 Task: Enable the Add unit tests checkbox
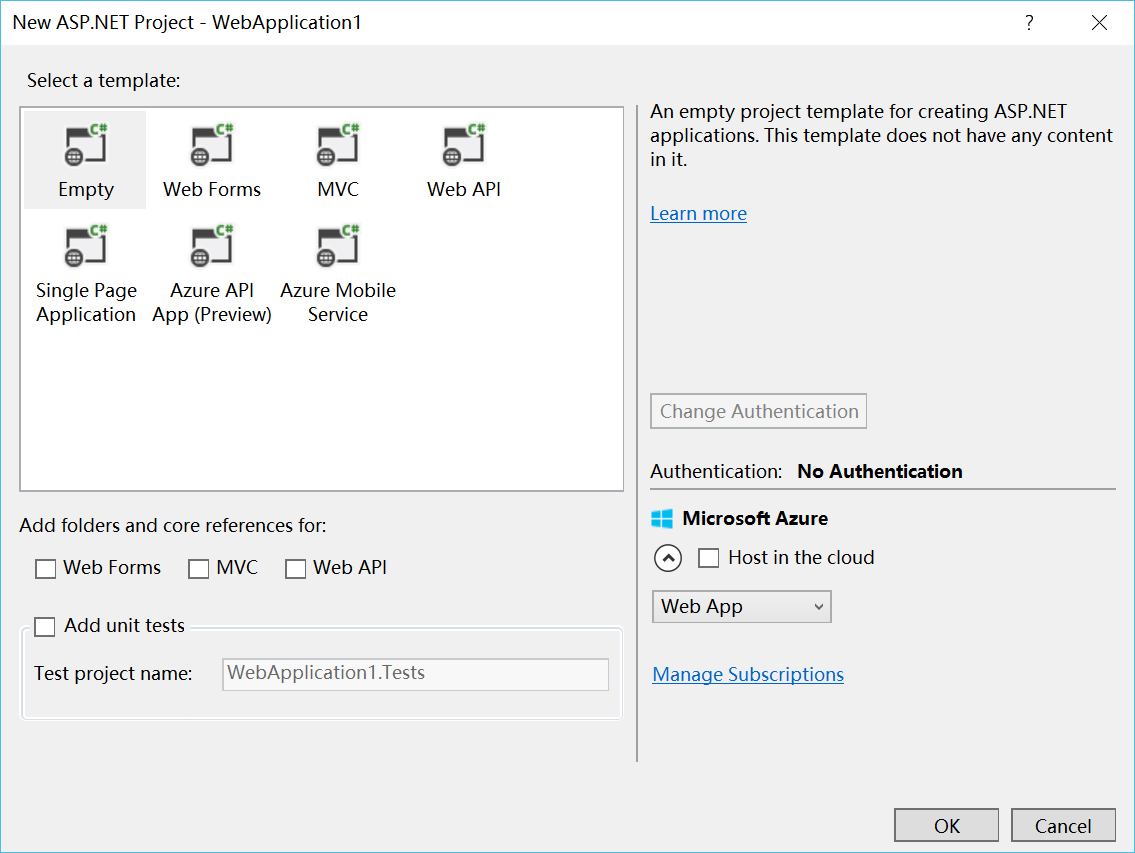point(45,626)
